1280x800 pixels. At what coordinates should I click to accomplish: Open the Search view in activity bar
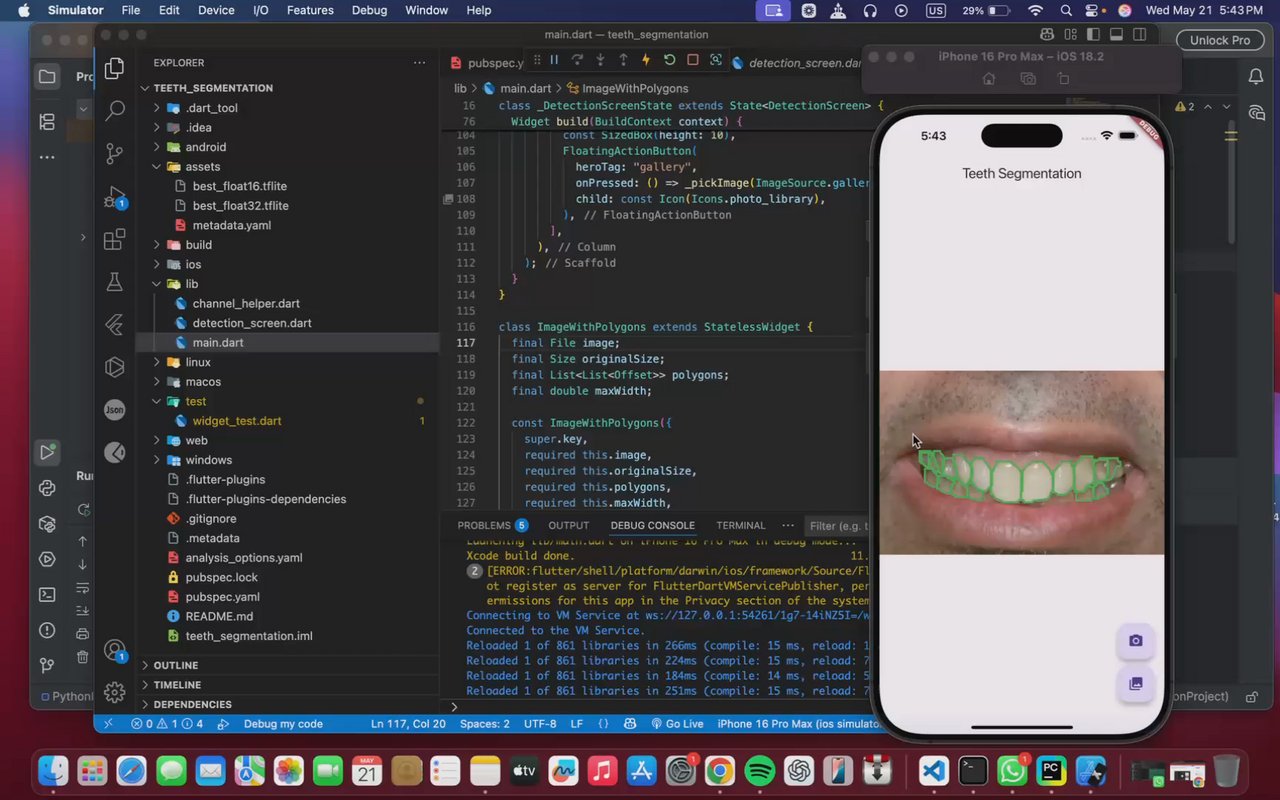115,110
